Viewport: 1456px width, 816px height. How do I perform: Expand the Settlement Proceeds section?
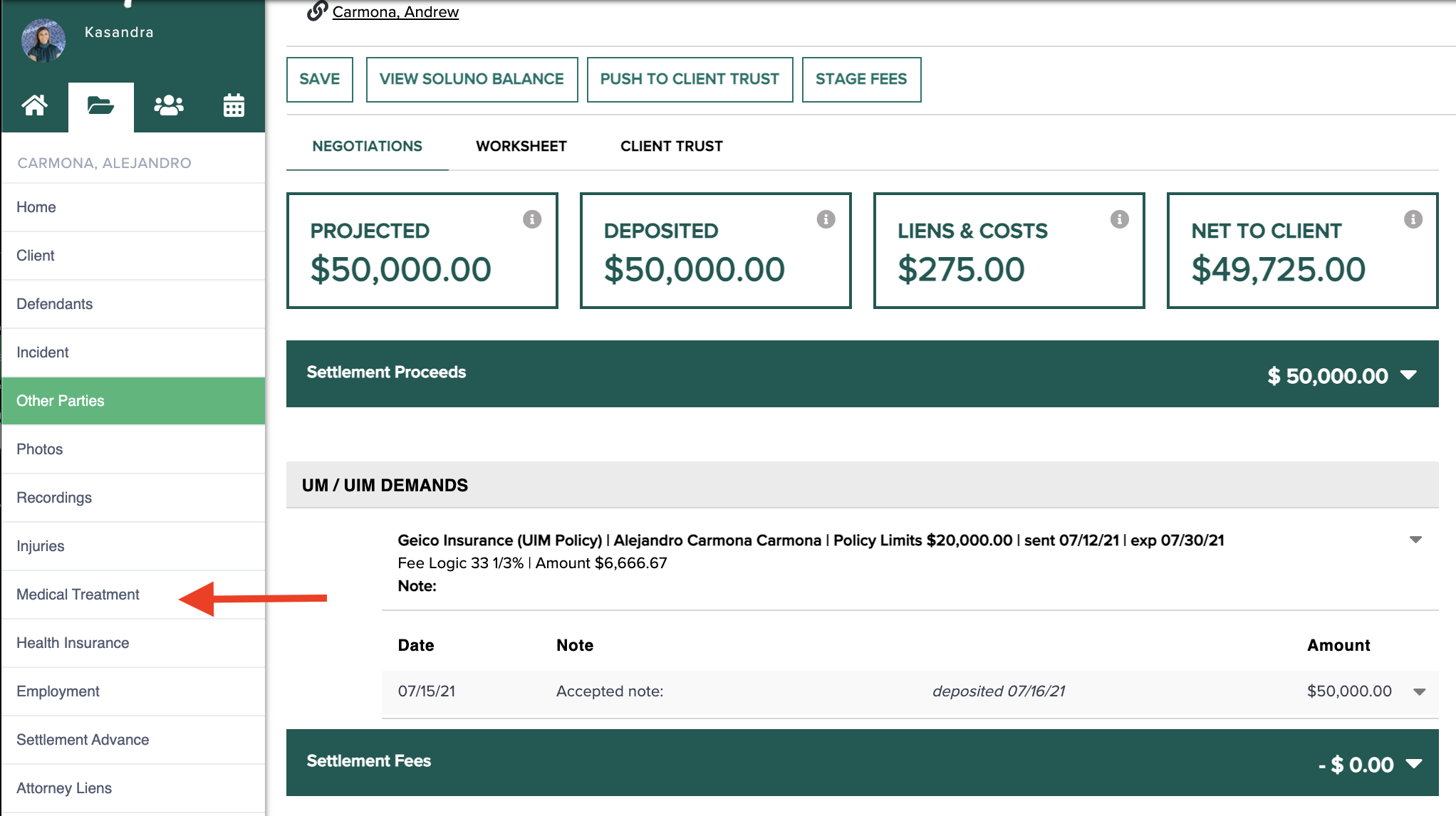1409,375
